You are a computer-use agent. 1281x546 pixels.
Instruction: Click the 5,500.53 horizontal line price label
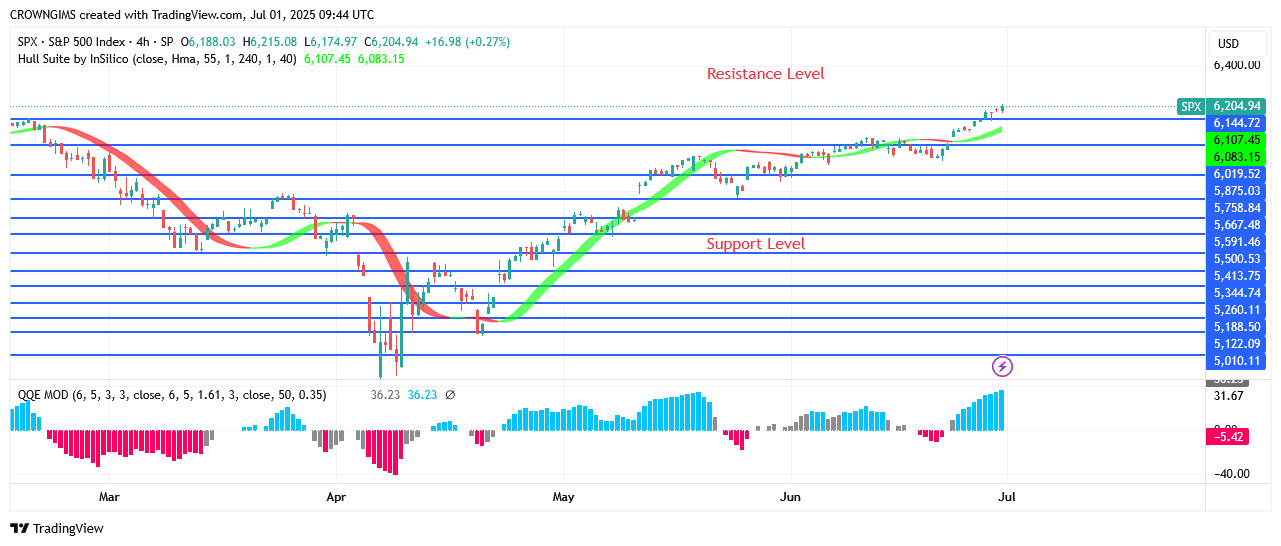pyautogui.click(x=1237, y=259)
